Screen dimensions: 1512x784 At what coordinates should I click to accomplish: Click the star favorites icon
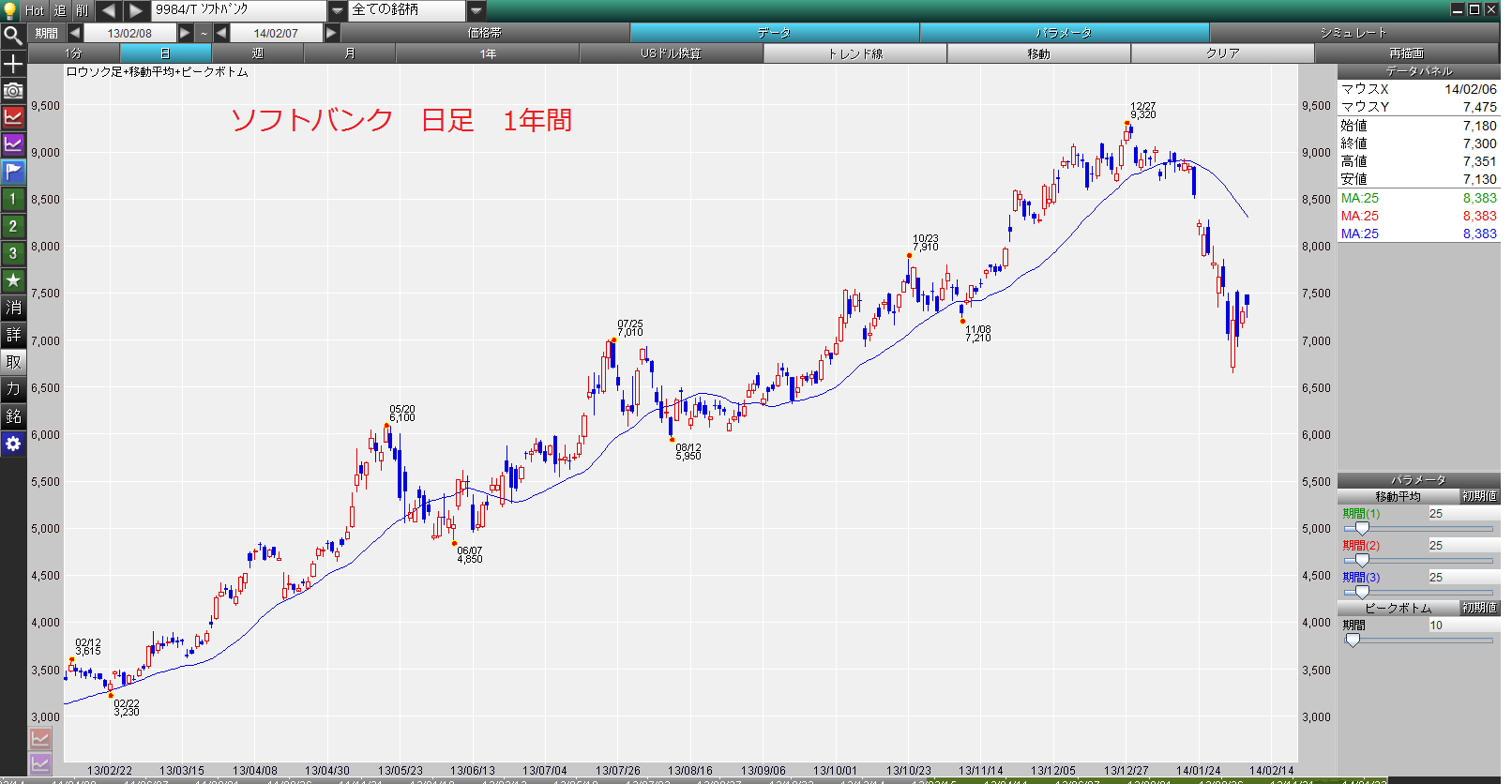tap(13, 280)
